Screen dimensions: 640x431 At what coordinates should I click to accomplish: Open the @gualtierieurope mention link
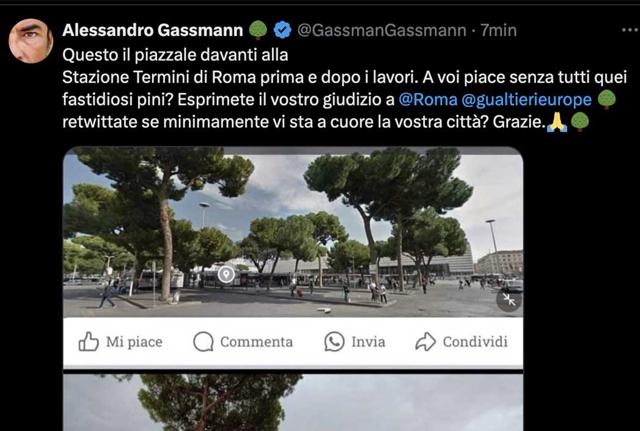pos(527,100)
